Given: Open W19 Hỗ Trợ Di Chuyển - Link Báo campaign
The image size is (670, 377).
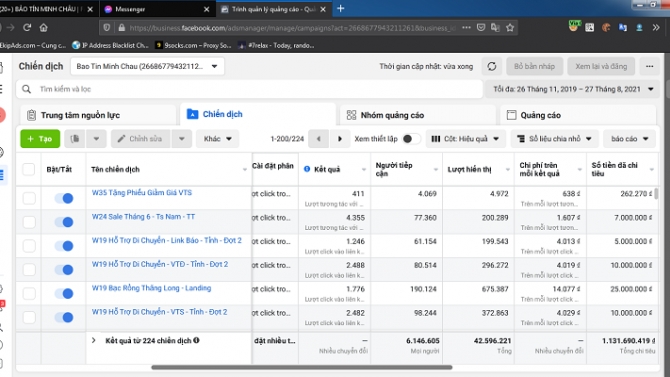Looking at the screenshot, I should pos(167,240).
